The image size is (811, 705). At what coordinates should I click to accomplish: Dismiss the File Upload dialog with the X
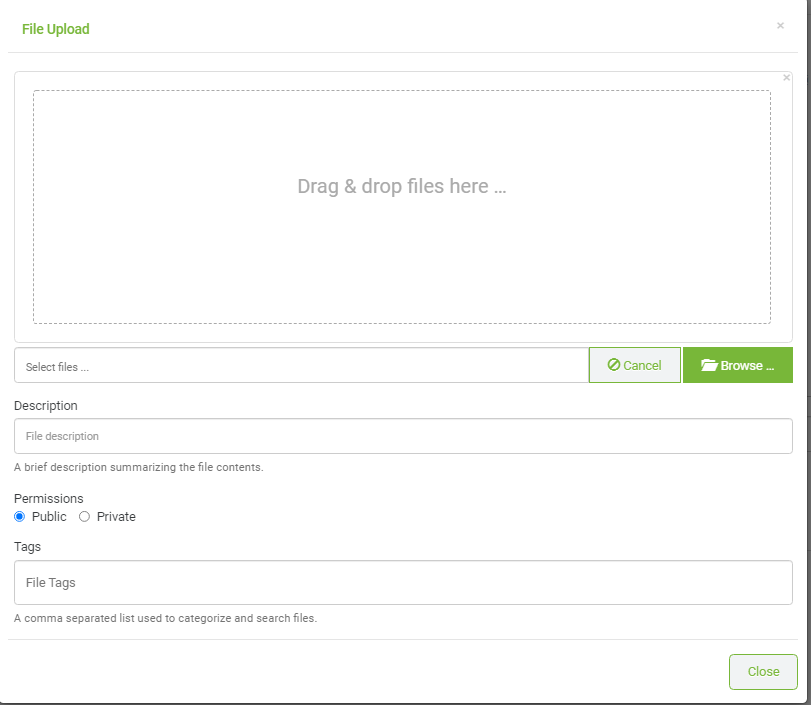(x=780, y=25)
